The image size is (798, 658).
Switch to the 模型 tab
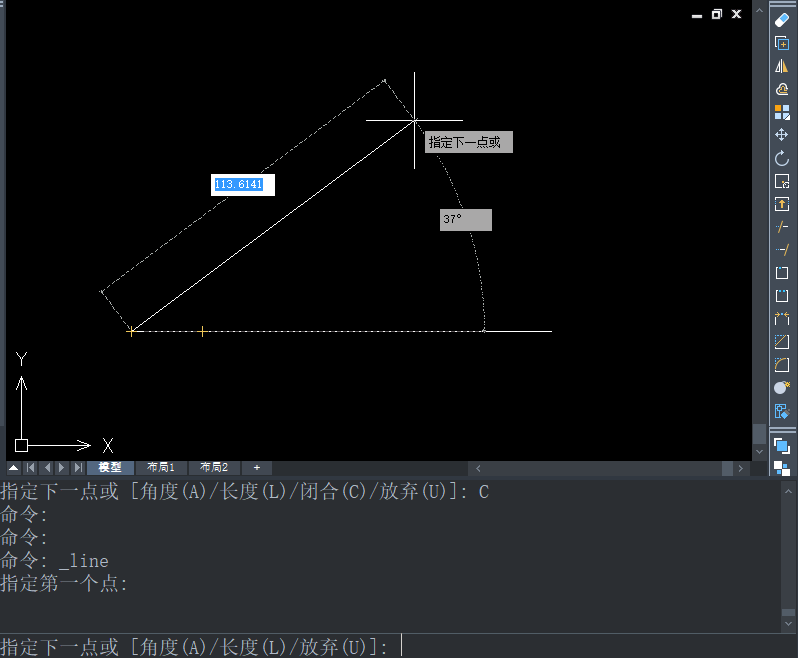110,468
